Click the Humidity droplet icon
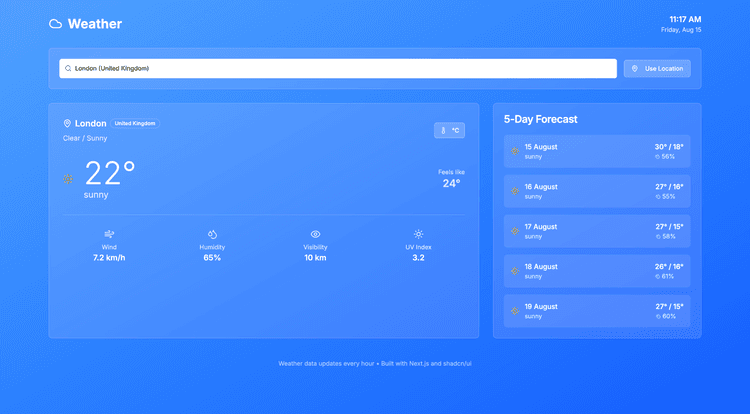This screenshot has width=750, height=414. pyautogui.click(x=212, y=234)
